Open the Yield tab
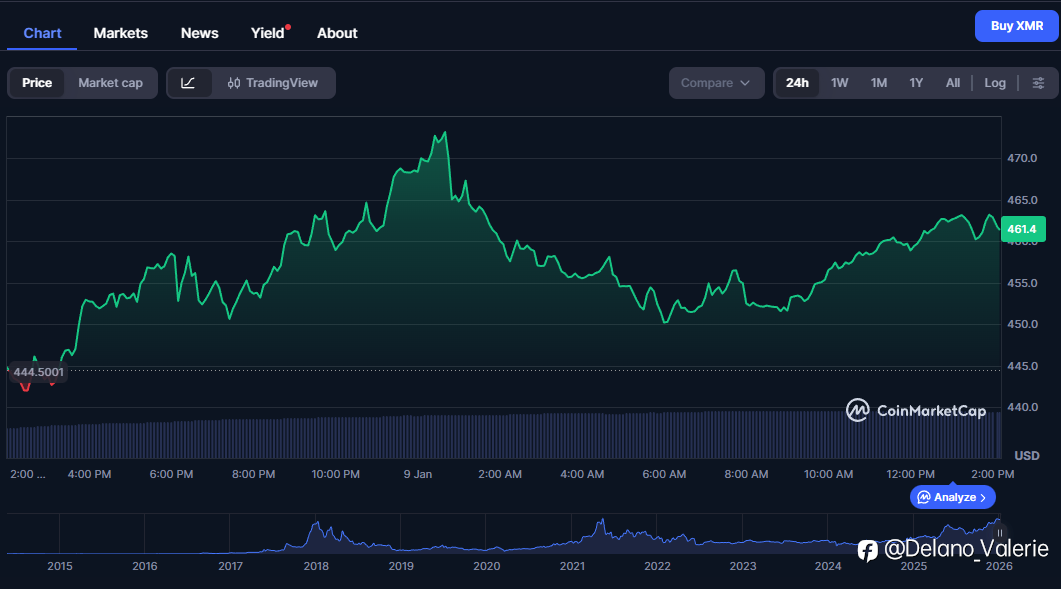Image resolution: width=1061 pixels, height=589 pixels. coord(267,33)
